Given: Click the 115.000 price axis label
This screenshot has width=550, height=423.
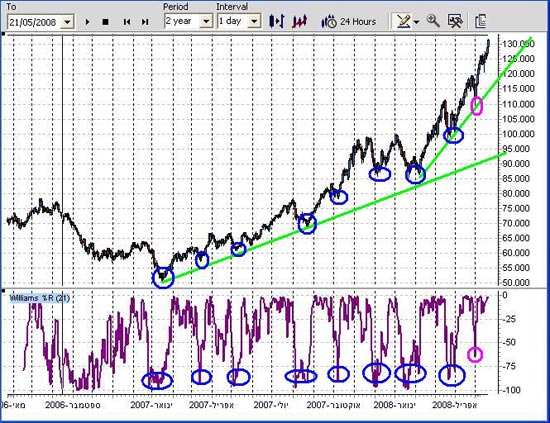Looking at the screenshot, I should pos(518,89).
